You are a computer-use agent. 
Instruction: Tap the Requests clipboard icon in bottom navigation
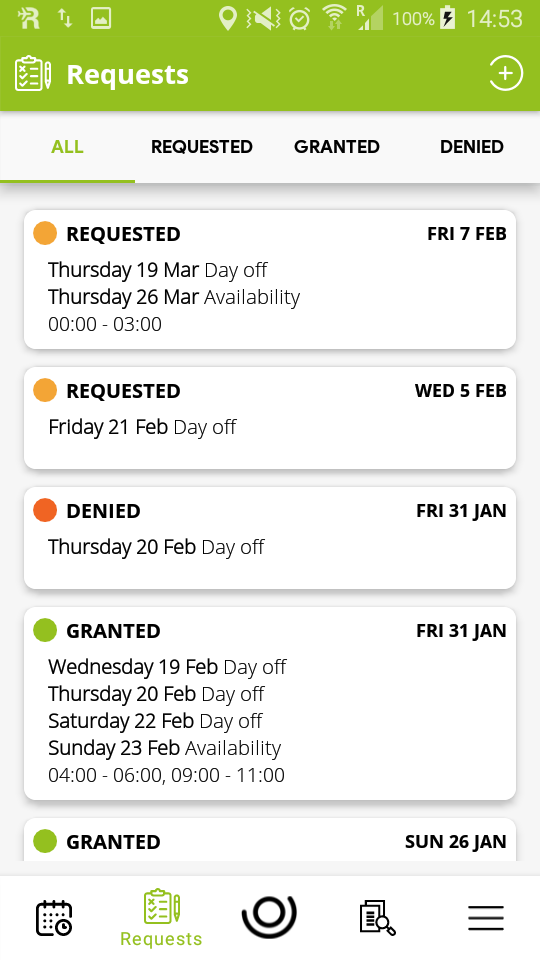(x=162, y=907)
